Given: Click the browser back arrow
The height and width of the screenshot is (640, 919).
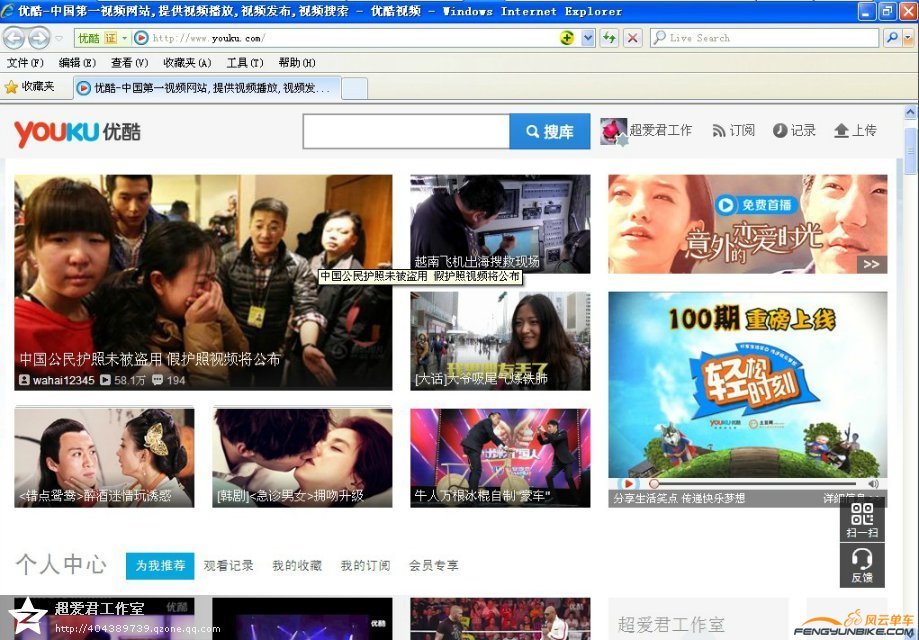Looking at the screenshot, I should (x=14, y=37).
